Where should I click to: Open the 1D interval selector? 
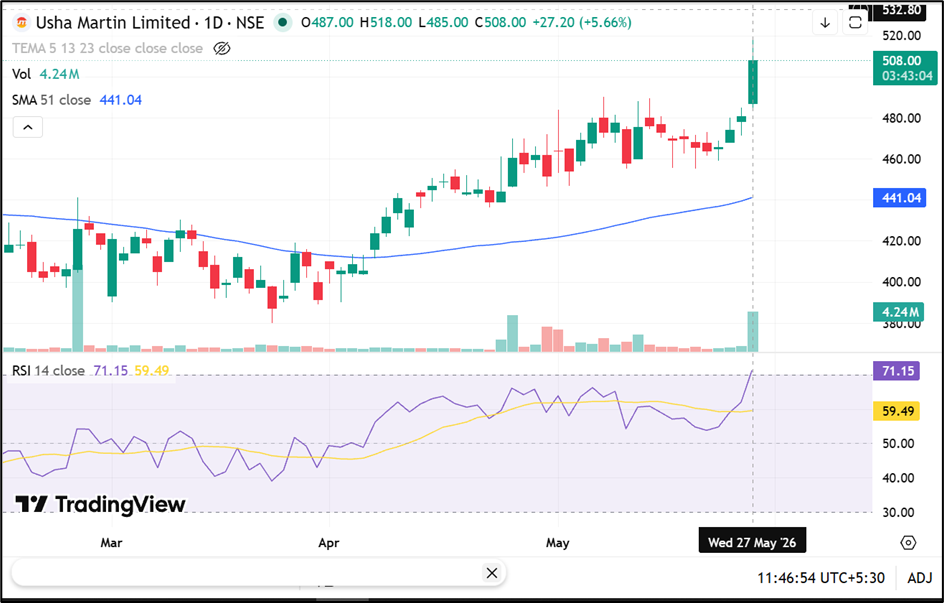click(214, 23)
